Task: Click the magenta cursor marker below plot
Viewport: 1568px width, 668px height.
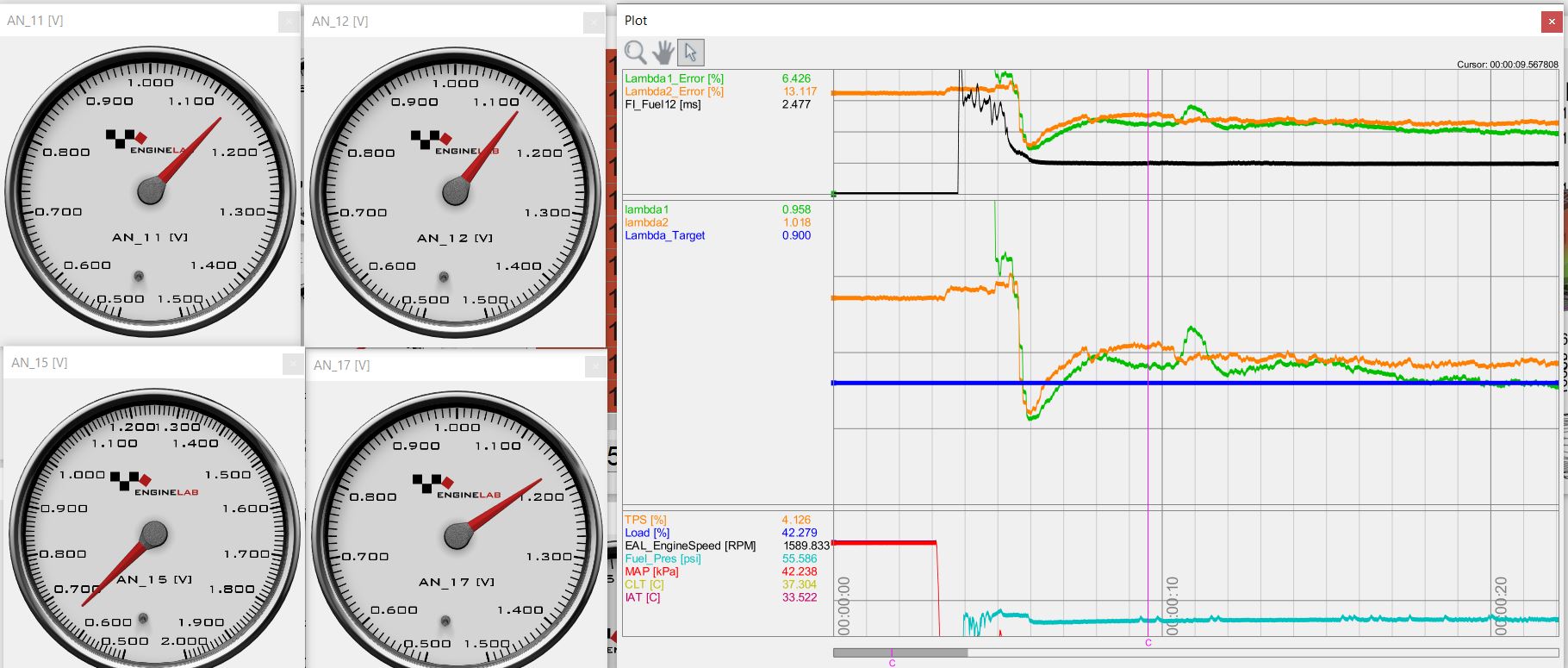Action: tap(1148, 642)
